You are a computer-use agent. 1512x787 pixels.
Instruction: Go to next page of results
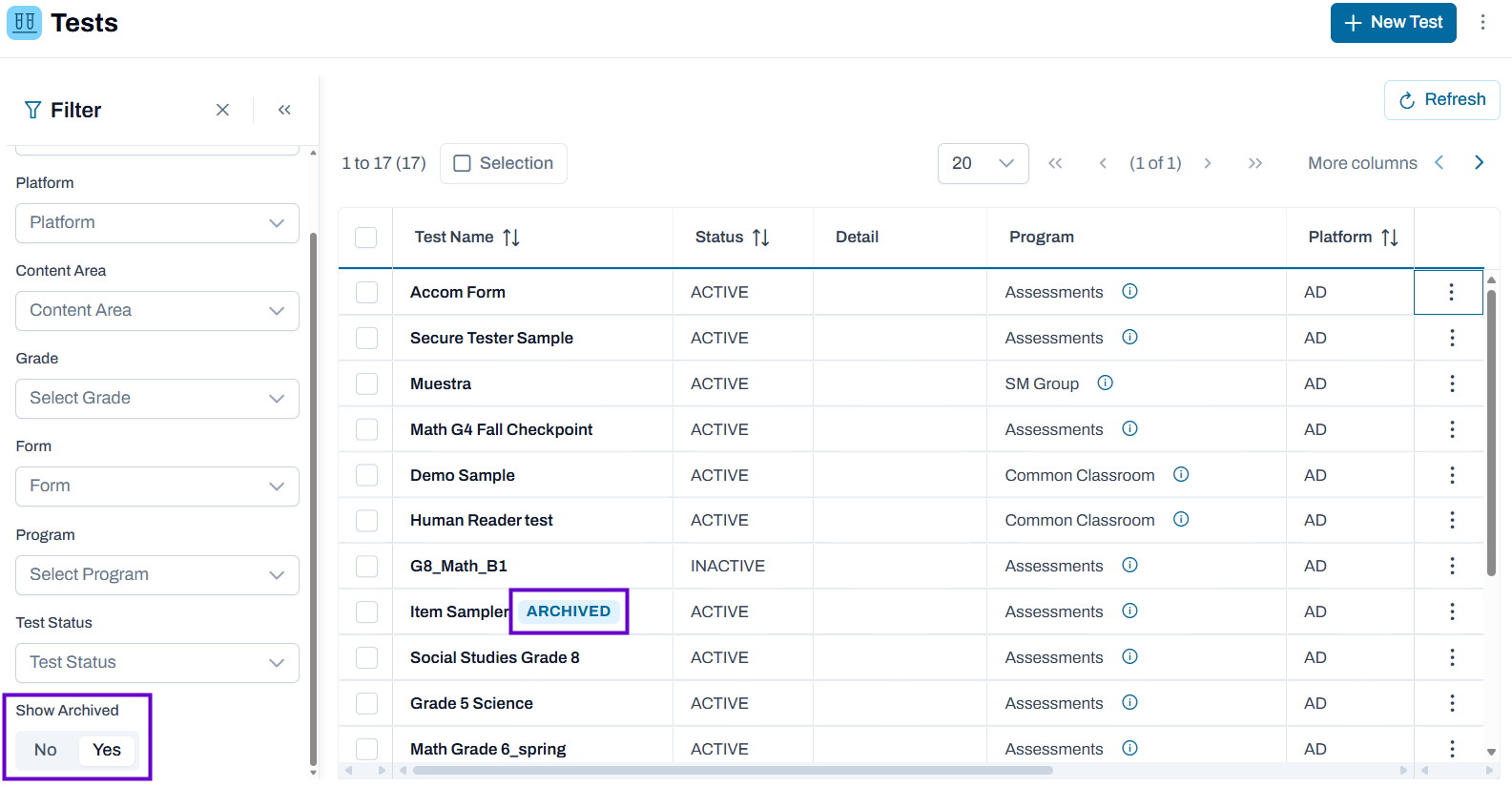pos(1208,163)
